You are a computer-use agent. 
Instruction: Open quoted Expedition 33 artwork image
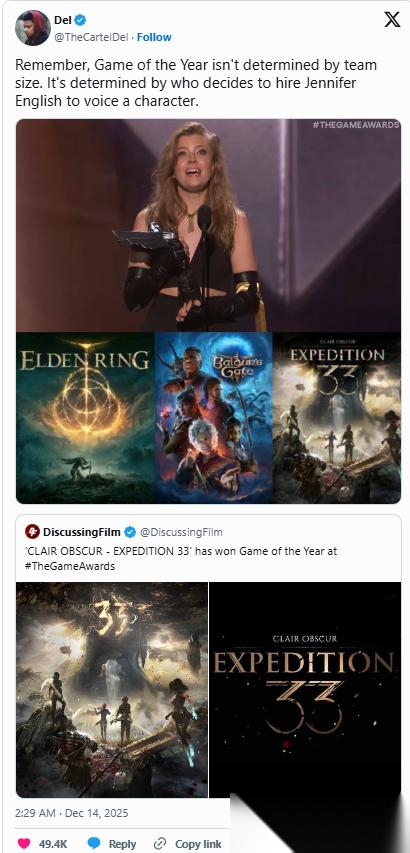112,690
